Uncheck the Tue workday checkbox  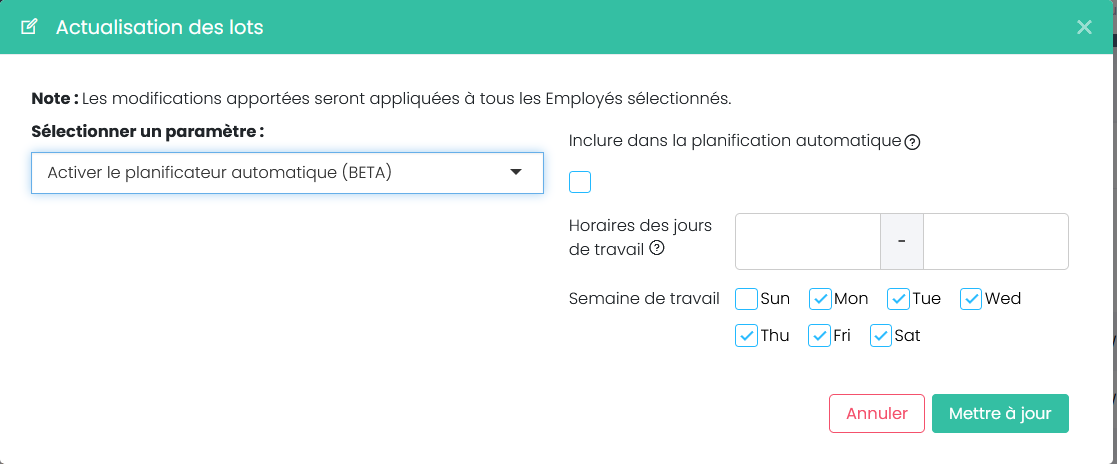click(898, 298)
